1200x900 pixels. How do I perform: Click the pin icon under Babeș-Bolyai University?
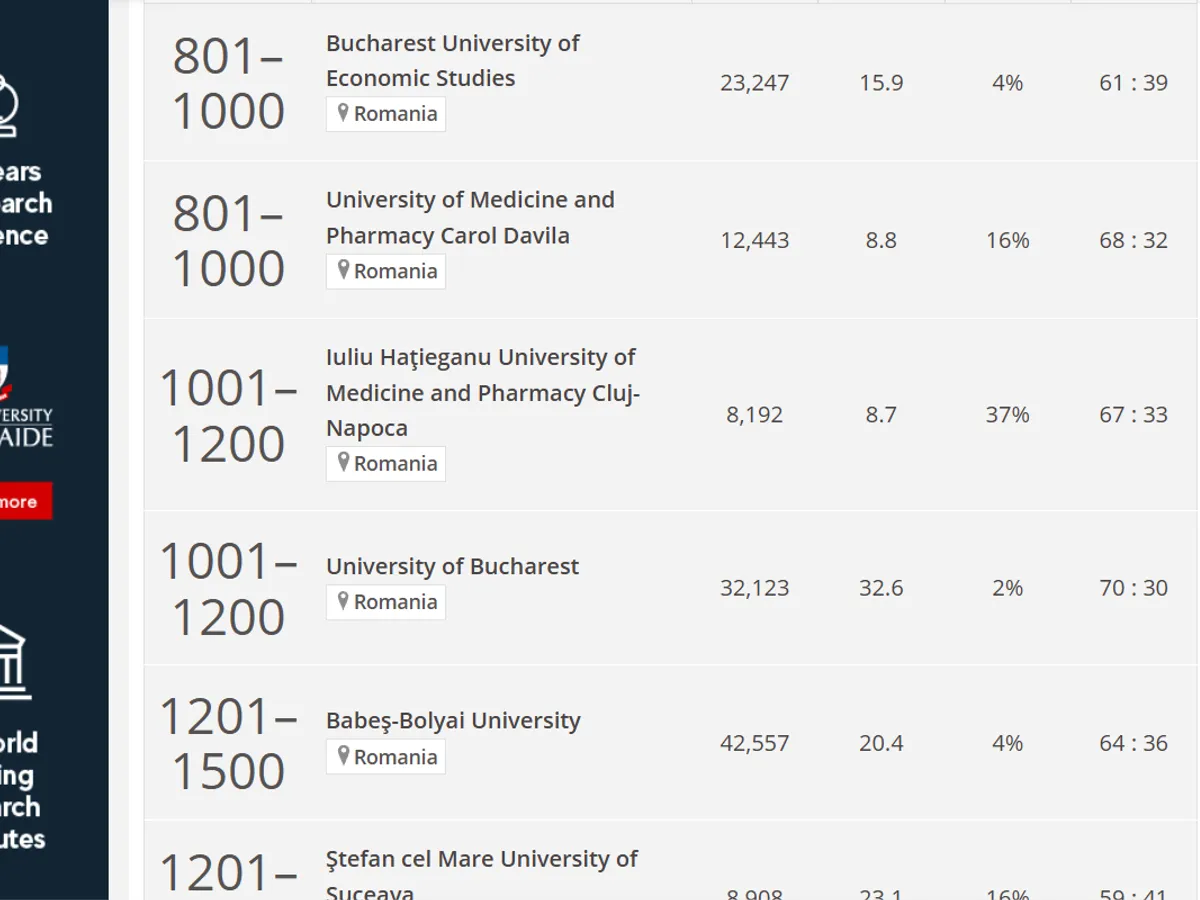(343, 757)
